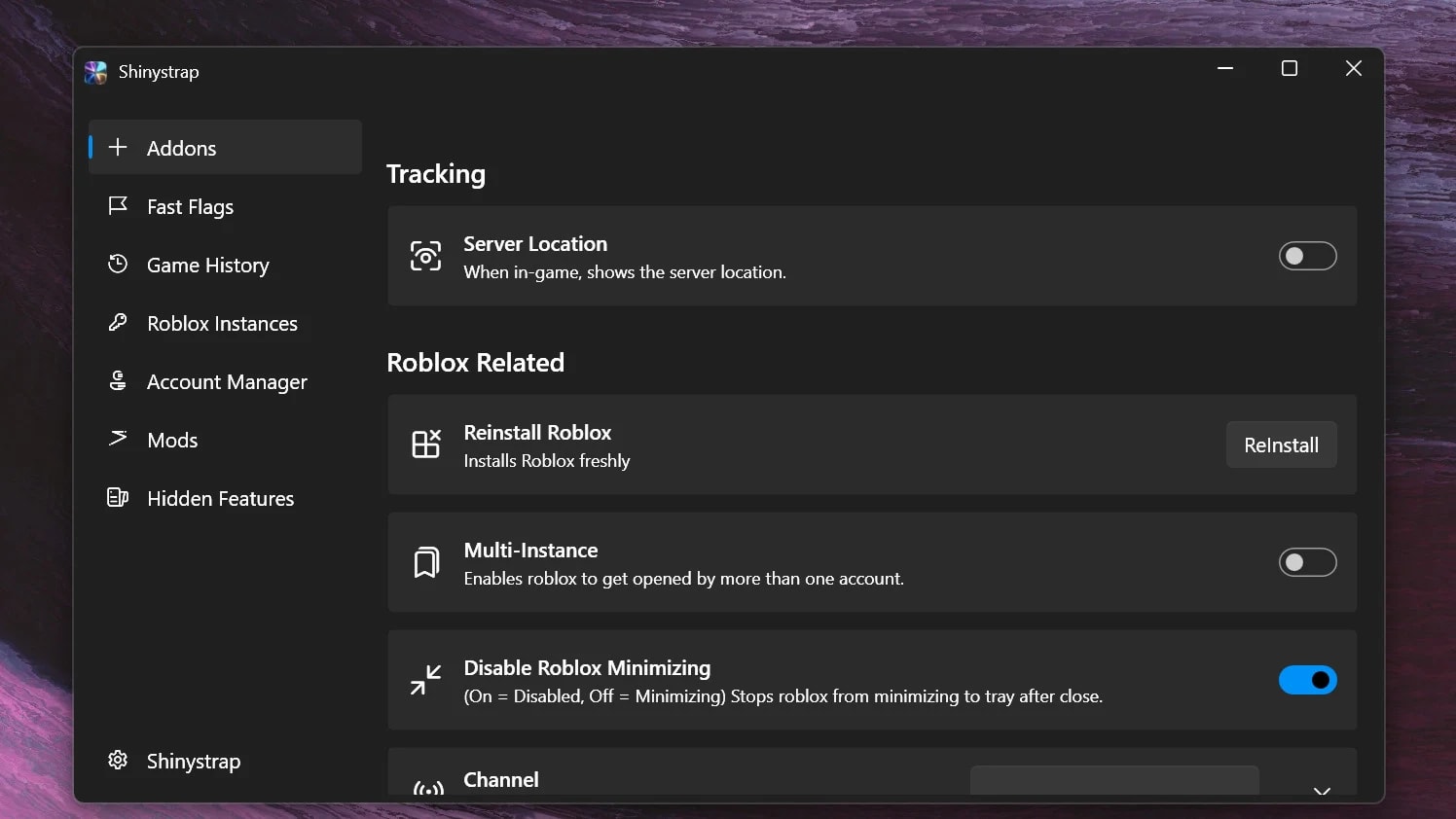Image resolution: width=1456 pixels, height=819 pixels.
Task: Click the Shinystrap app logo icon
Action: point(95,72)
